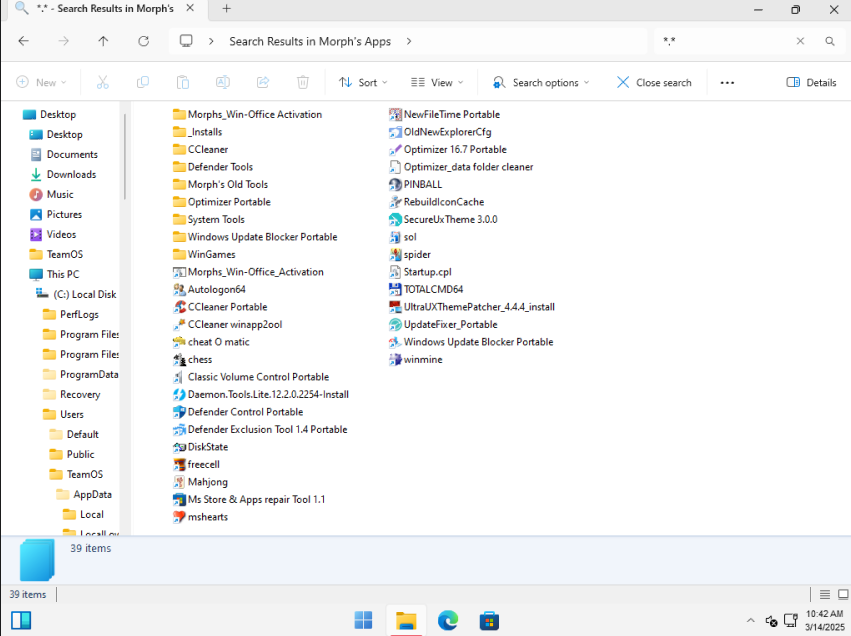Open a new File Explorer tab
Viewport: 851px width, 636px height.
[x=226, y=9]
